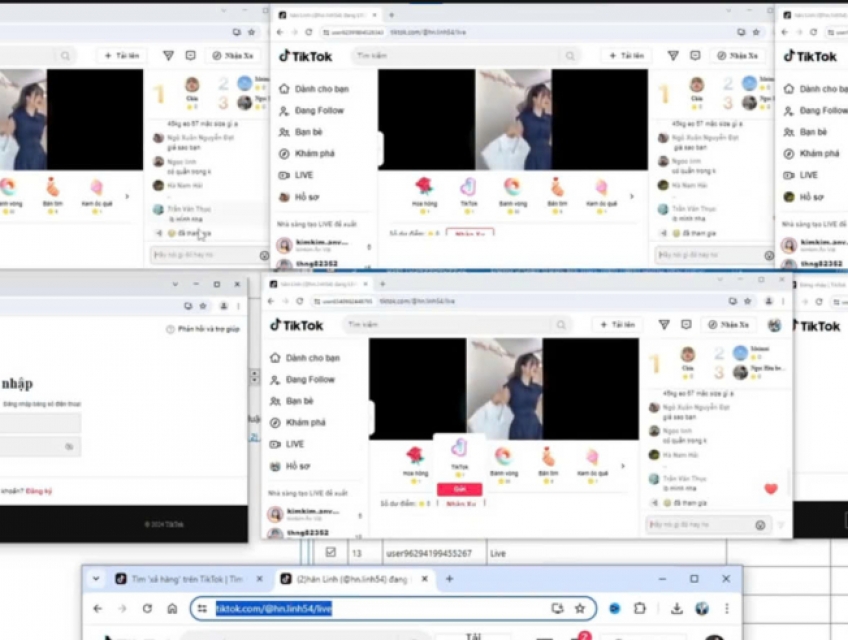Click the highlighted tiktok.com address bar URL

(x=275, y=608)
